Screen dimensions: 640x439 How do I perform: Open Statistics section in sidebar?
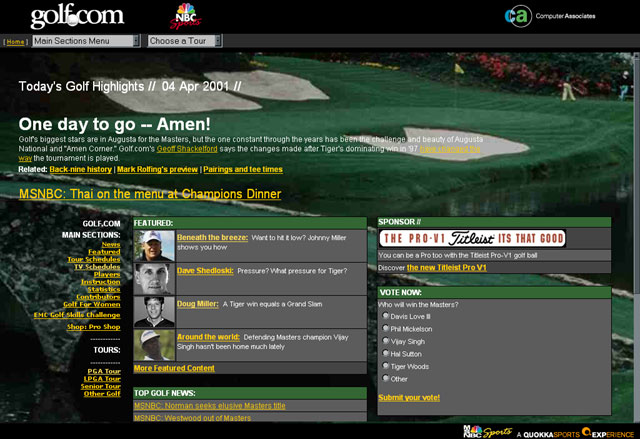pyautogui.click(x=104, y=289)
